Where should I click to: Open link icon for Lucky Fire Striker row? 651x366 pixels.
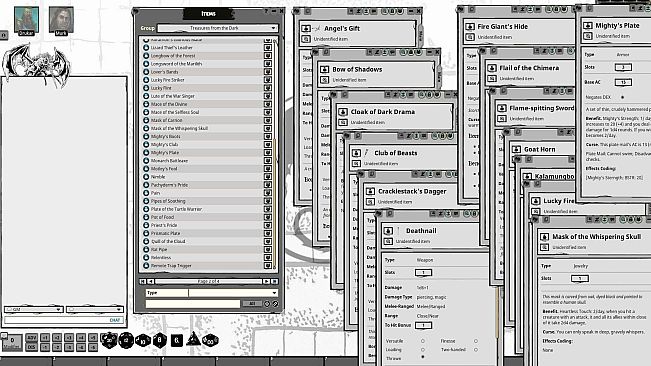tap(268, 80)
